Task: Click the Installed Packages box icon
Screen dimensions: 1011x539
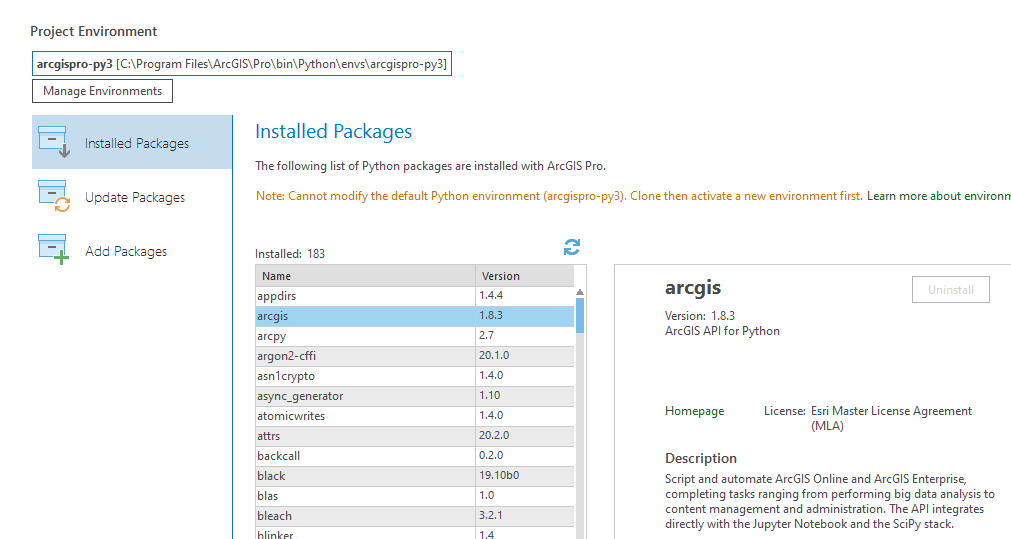Action: [x=52, y=142]
